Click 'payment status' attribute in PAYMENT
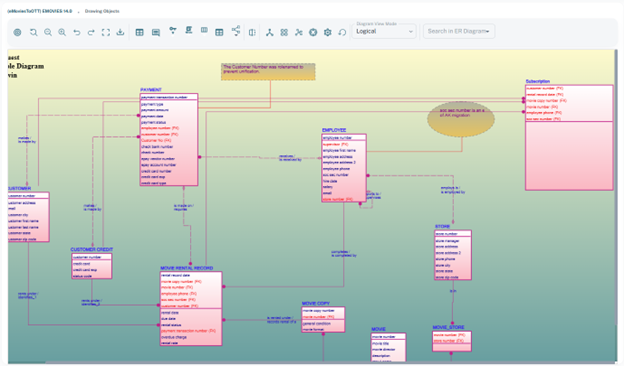The width and height of the screenshot is (624, 366). [154, 123]
